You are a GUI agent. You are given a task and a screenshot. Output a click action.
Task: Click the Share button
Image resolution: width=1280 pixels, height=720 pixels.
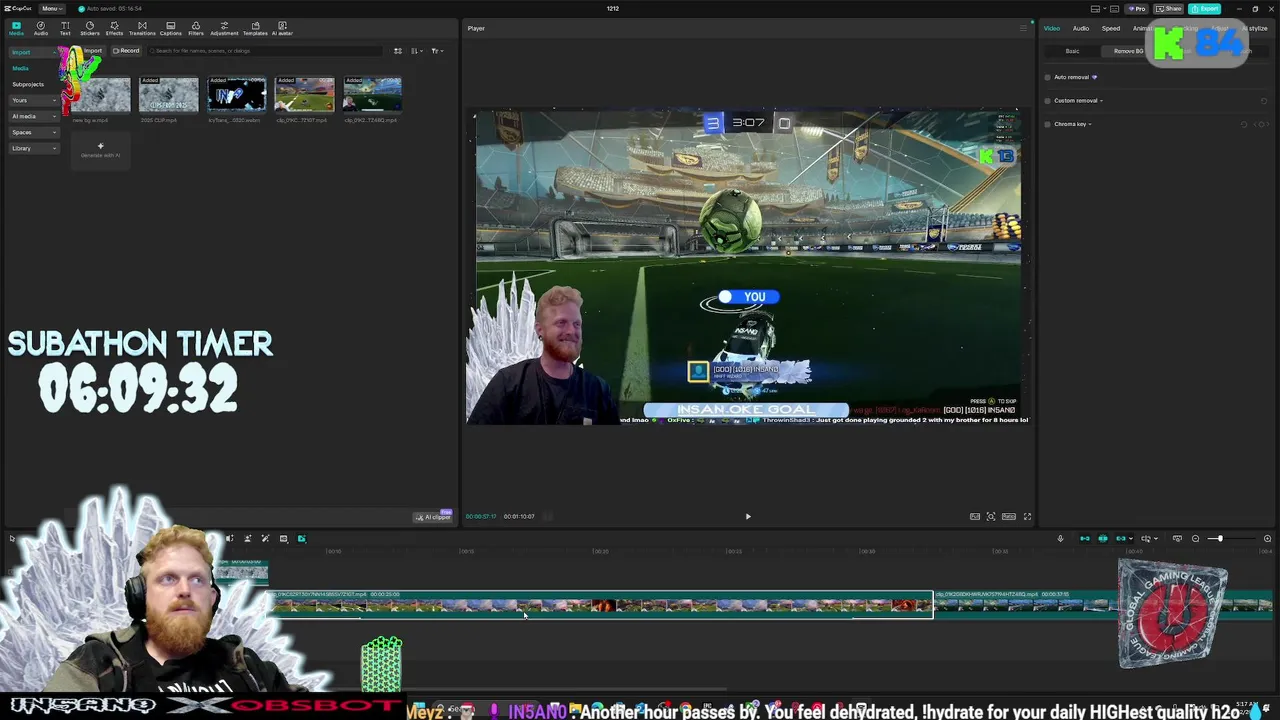1168,9
